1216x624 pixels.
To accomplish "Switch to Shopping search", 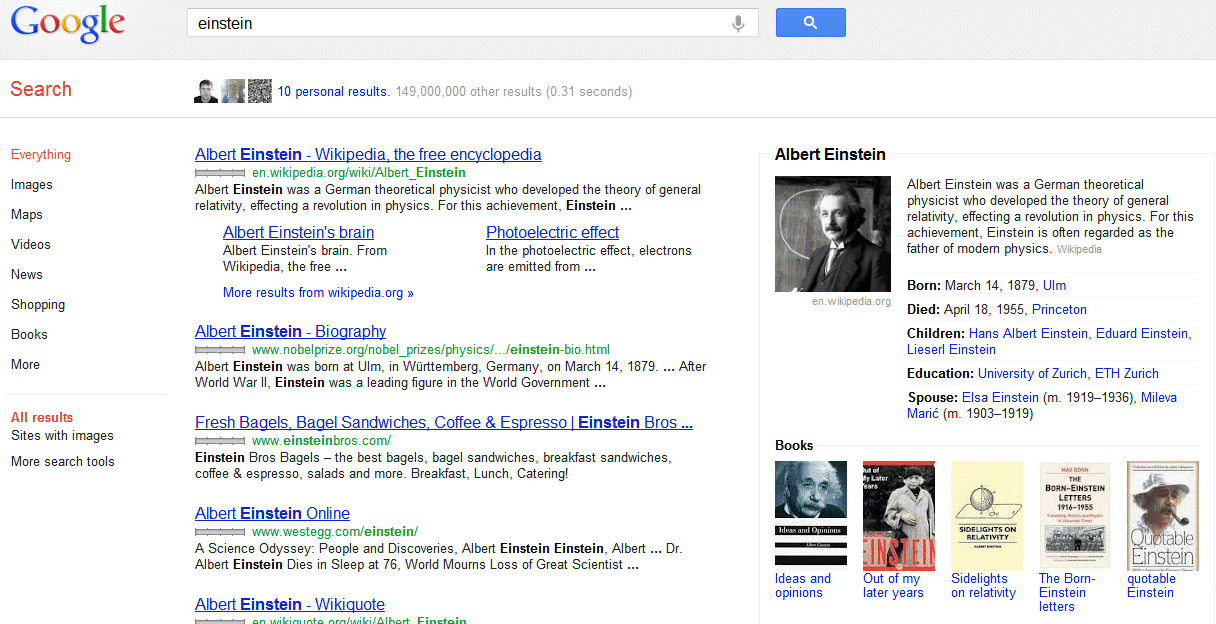I will tap(38, 305).
